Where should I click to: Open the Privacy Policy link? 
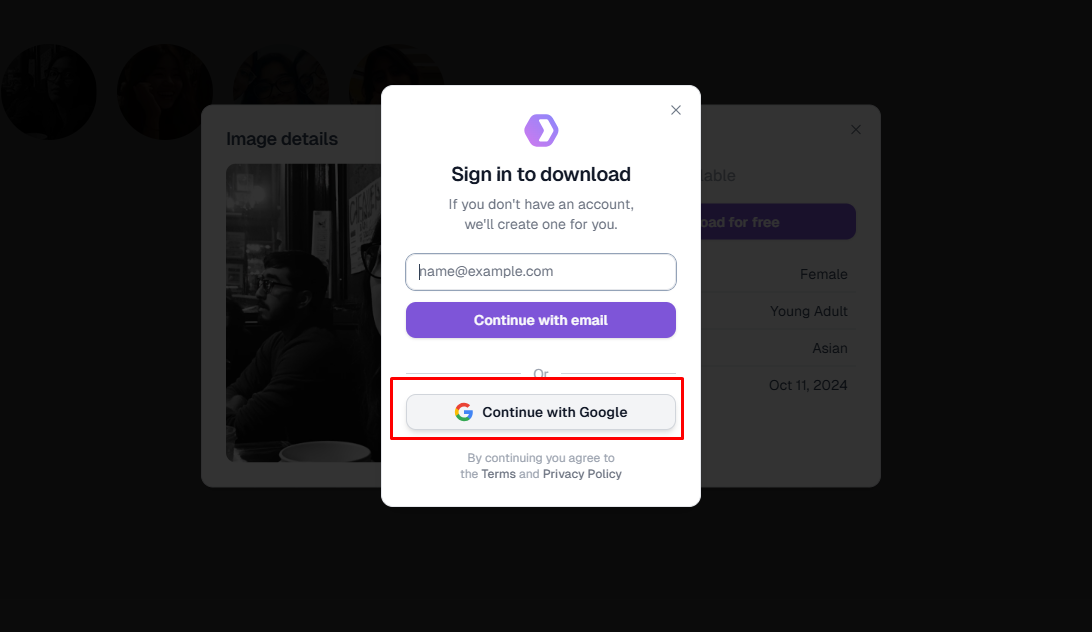582,474
